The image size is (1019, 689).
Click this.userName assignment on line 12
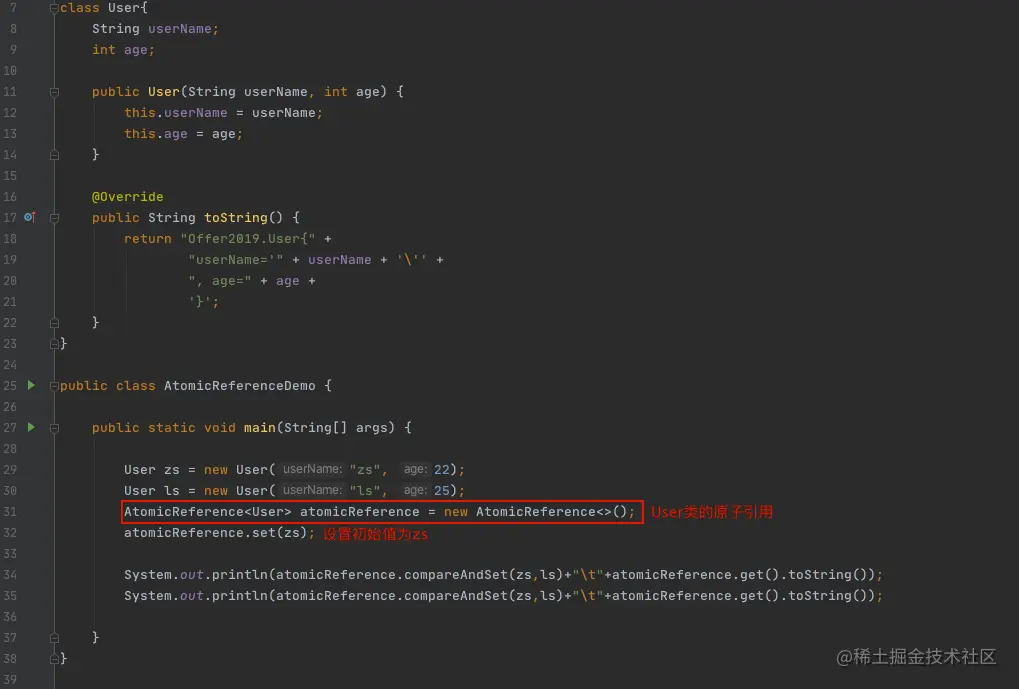(x=223, y=112)
